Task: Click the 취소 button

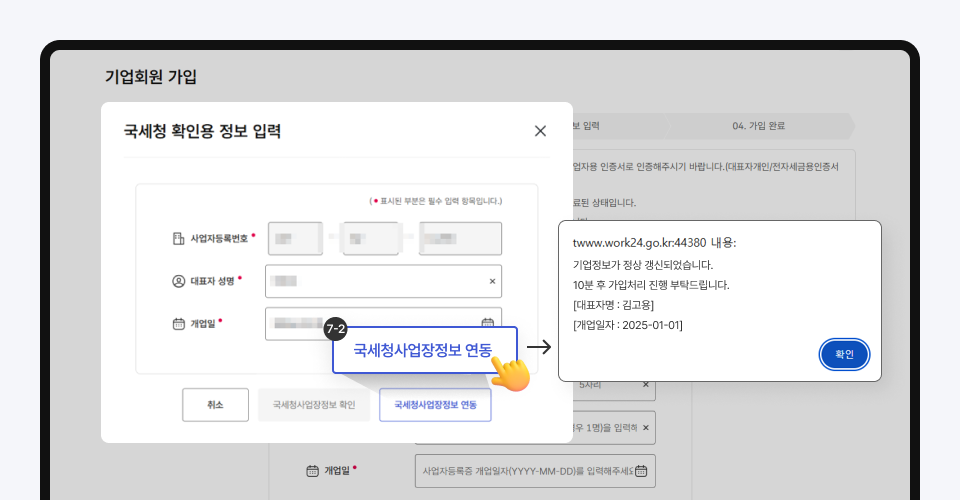Action: 215,405
